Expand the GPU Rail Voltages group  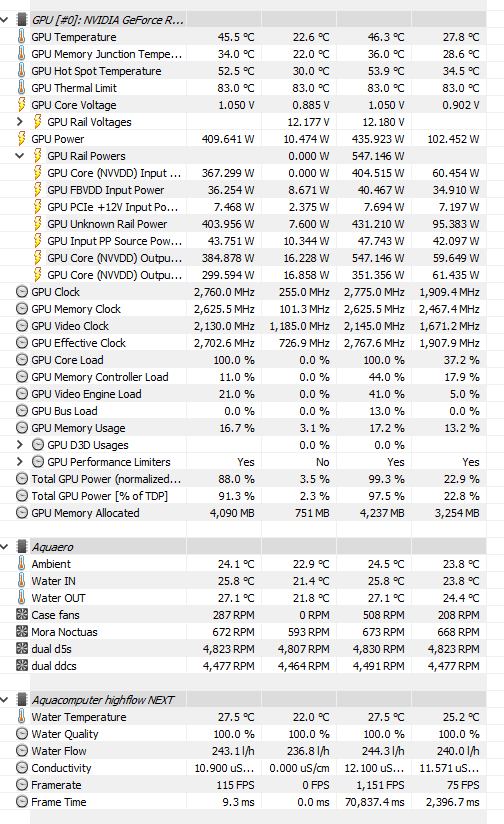click(20, 121)
